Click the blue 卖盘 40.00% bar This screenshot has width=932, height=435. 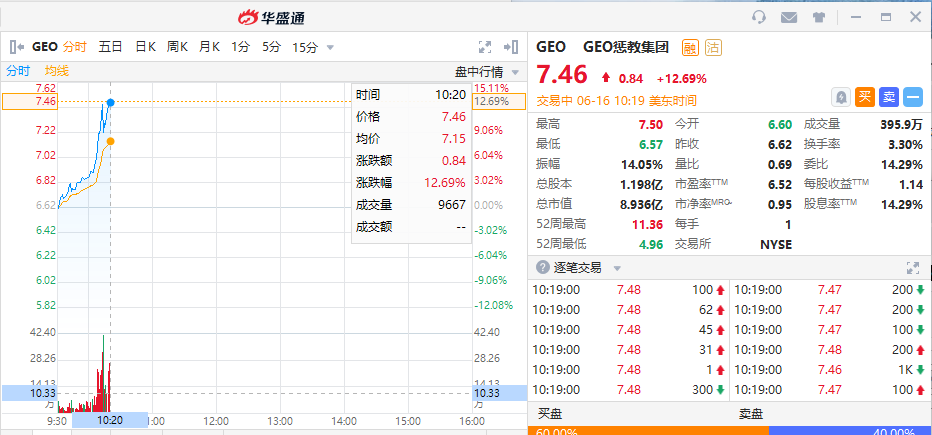[850, 431]
